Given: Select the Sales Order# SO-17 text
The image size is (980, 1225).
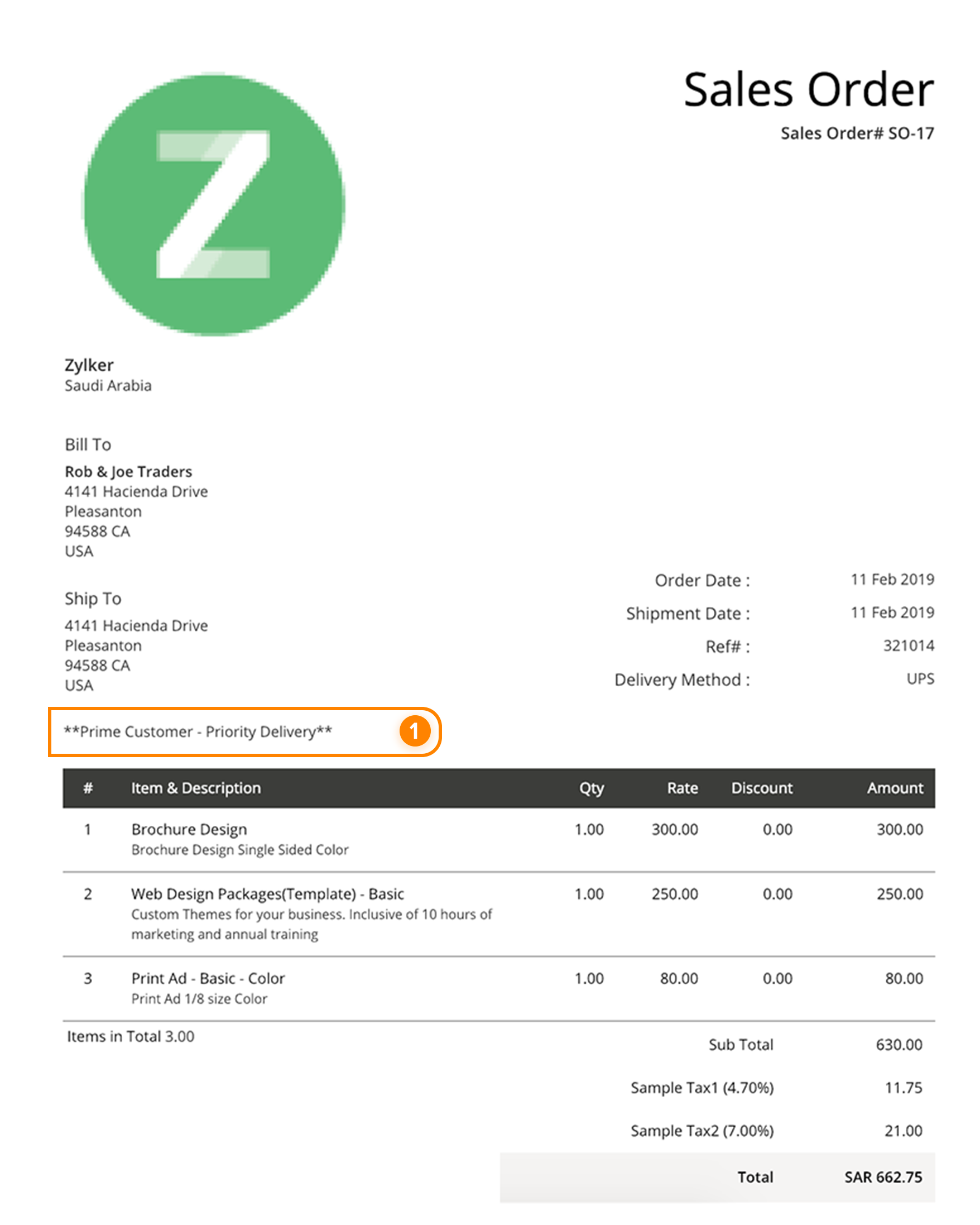Looking at the screenshot, I should pos(856,133).
